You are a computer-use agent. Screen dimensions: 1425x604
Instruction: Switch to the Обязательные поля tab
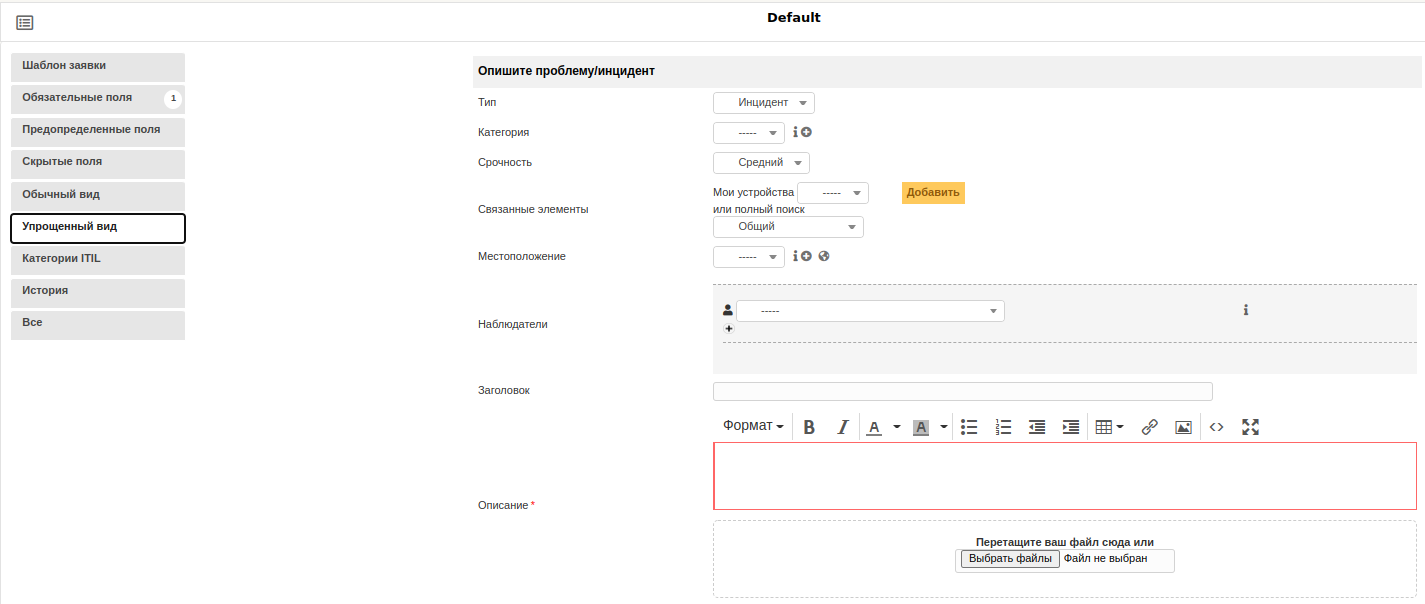(x=97, y=98)
